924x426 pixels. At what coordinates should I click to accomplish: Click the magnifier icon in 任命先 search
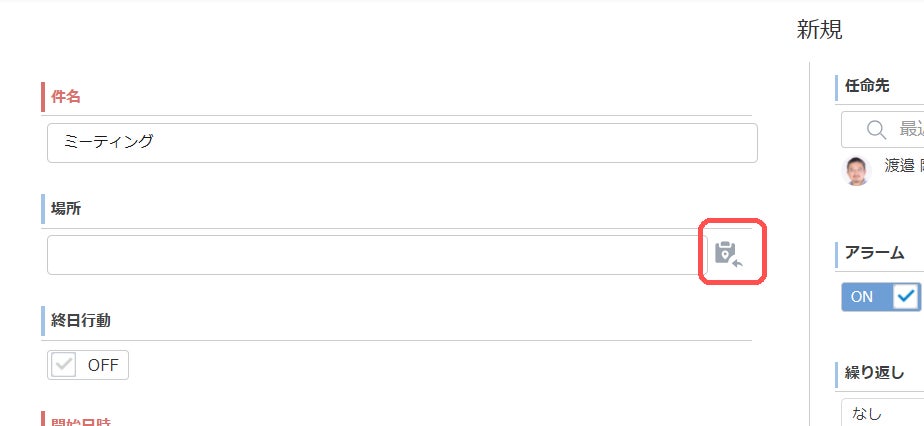876,129
